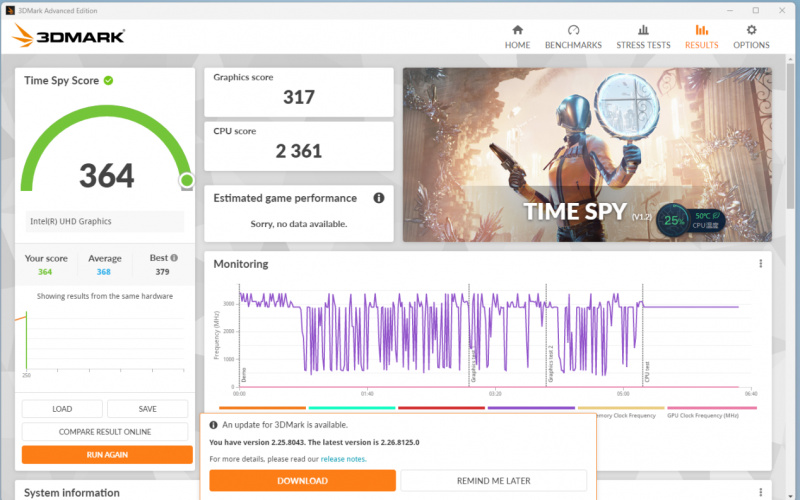Go to the Home section icon
800x500 pixels.
pos(517,30)
